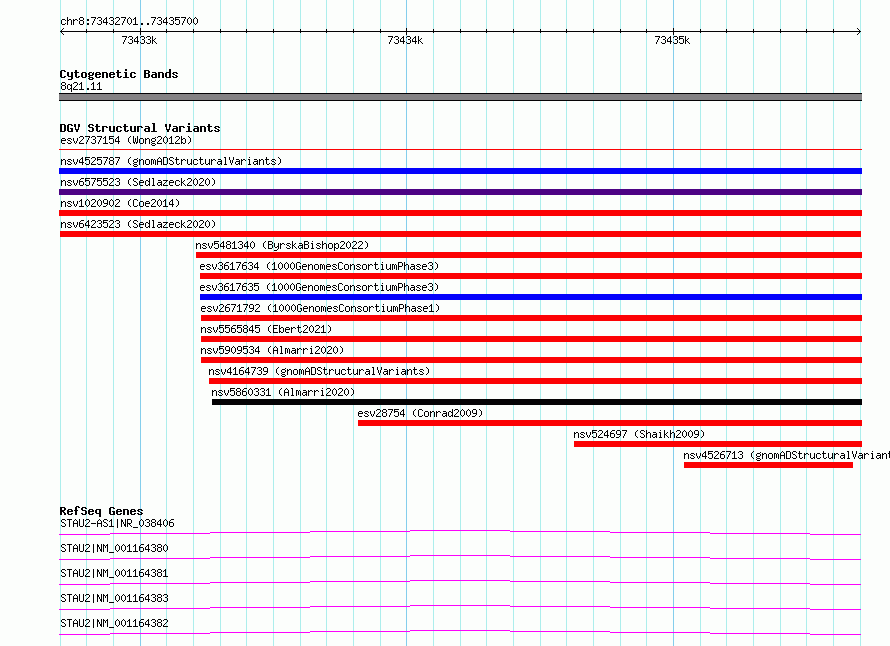
Task: Click the chr8:73432701..73435700 coordinate label
Action: click(129, 21)
